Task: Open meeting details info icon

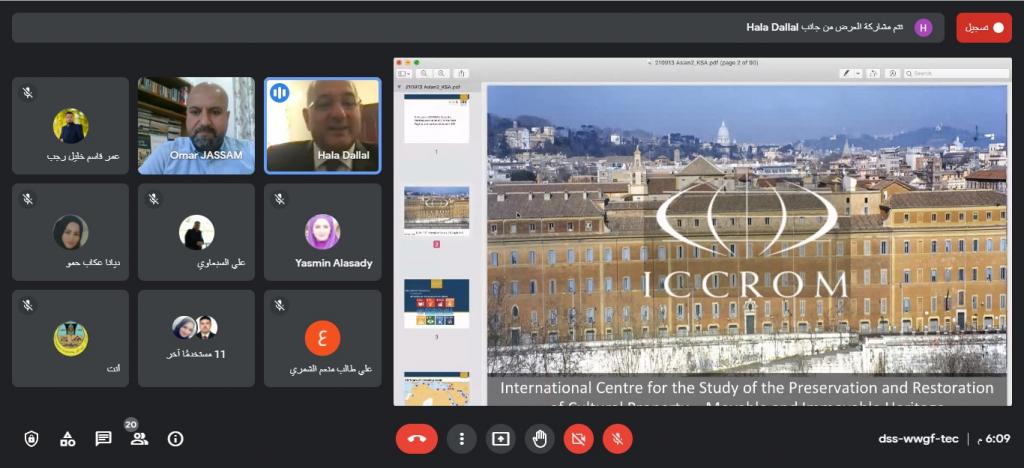Action: point(175,438)
